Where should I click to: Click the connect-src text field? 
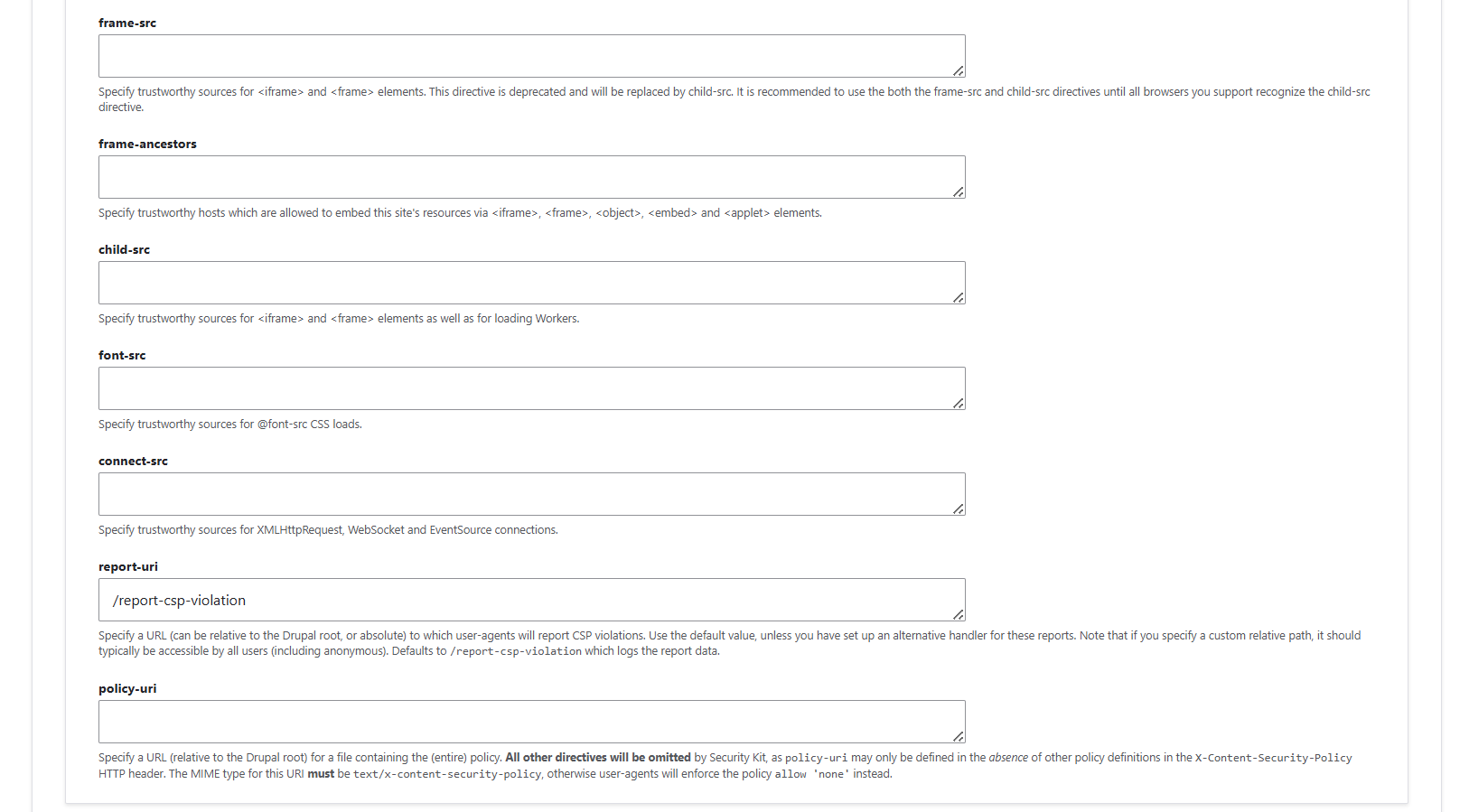[x=531, y=493]
